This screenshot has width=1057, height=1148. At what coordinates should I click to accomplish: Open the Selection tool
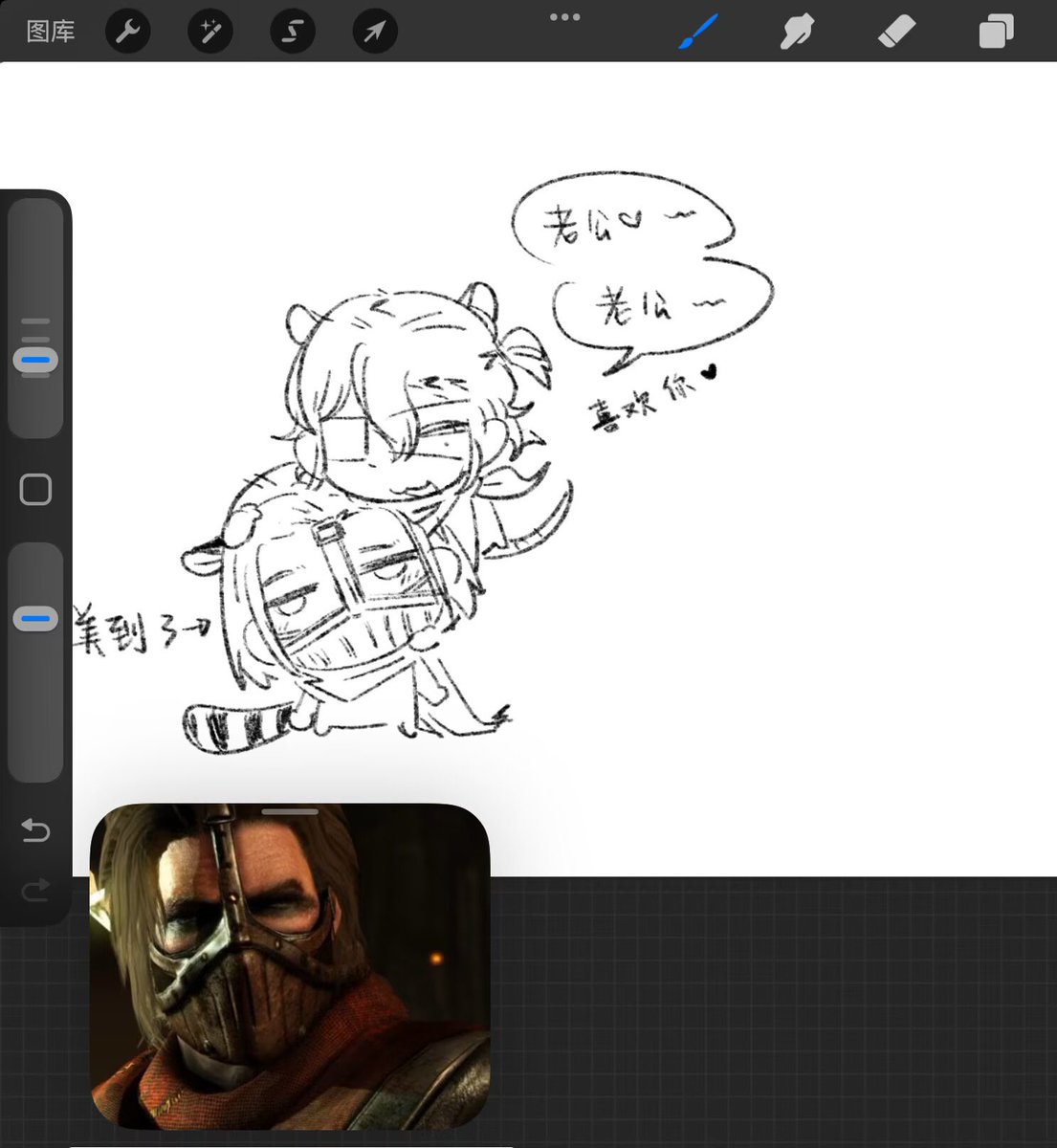point(293,32)
